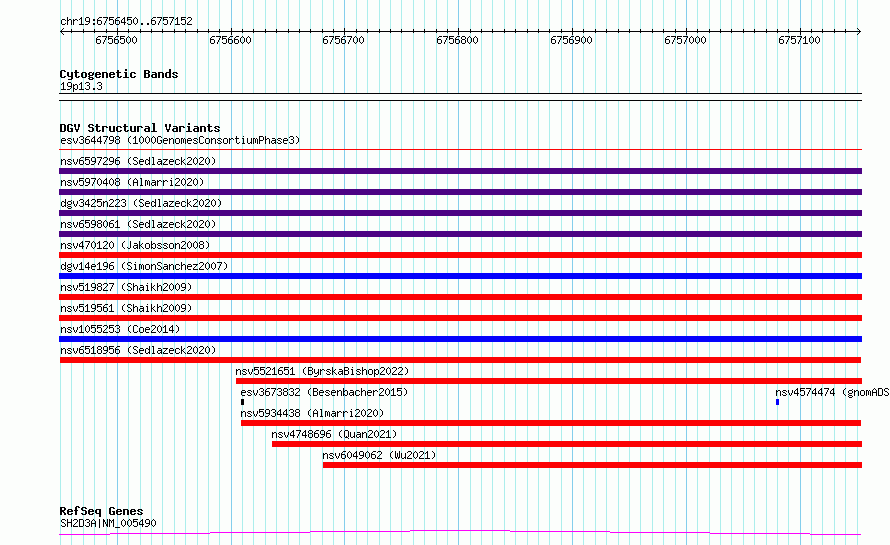890x545 pixels.
Task: Click nsv4748696 (Quan2021) label
Action: [x=334, y=434]
